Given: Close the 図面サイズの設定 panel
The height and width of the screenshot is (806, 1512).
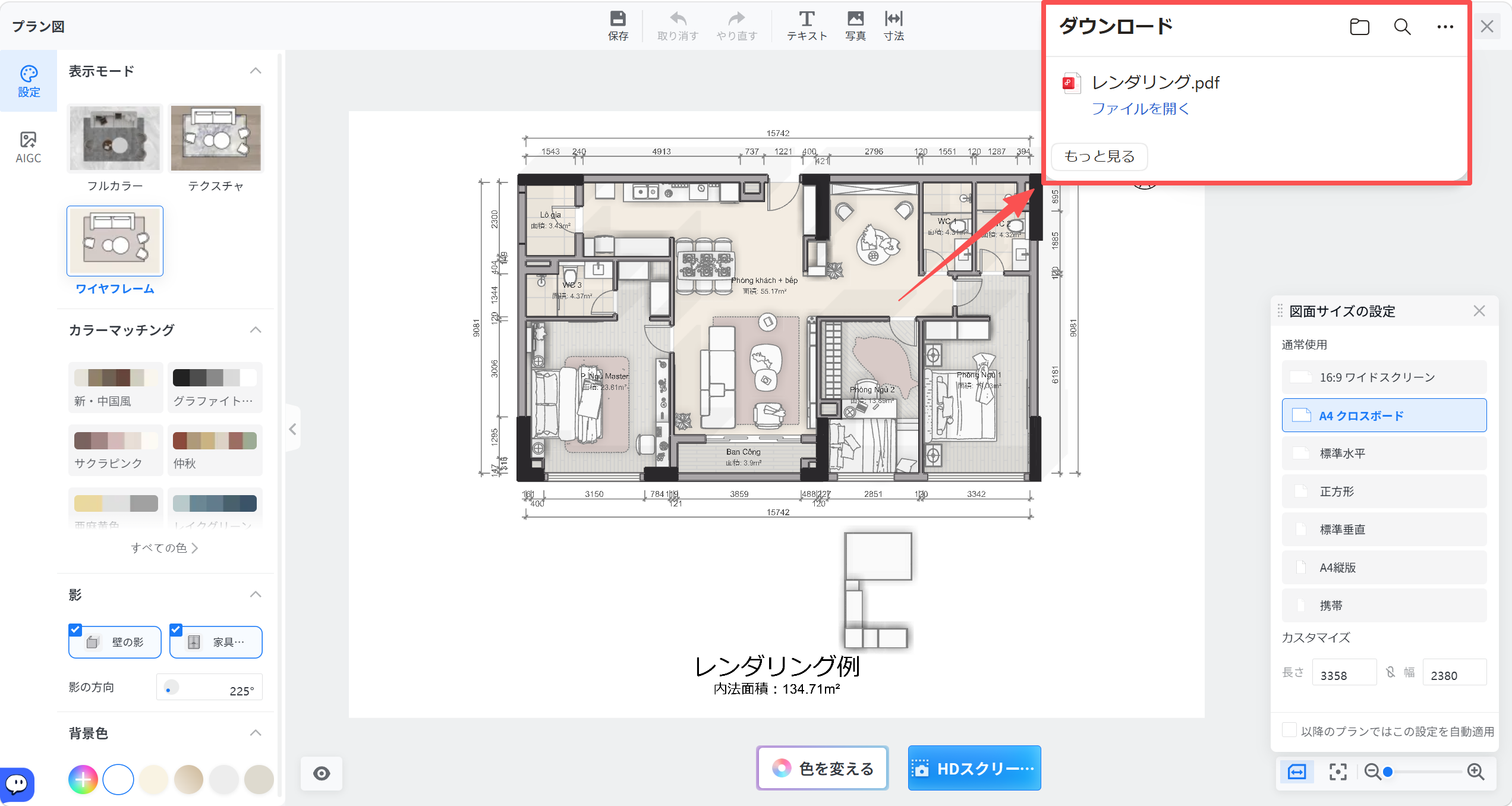Looking at the screenshot, I should pos(1479,311).
